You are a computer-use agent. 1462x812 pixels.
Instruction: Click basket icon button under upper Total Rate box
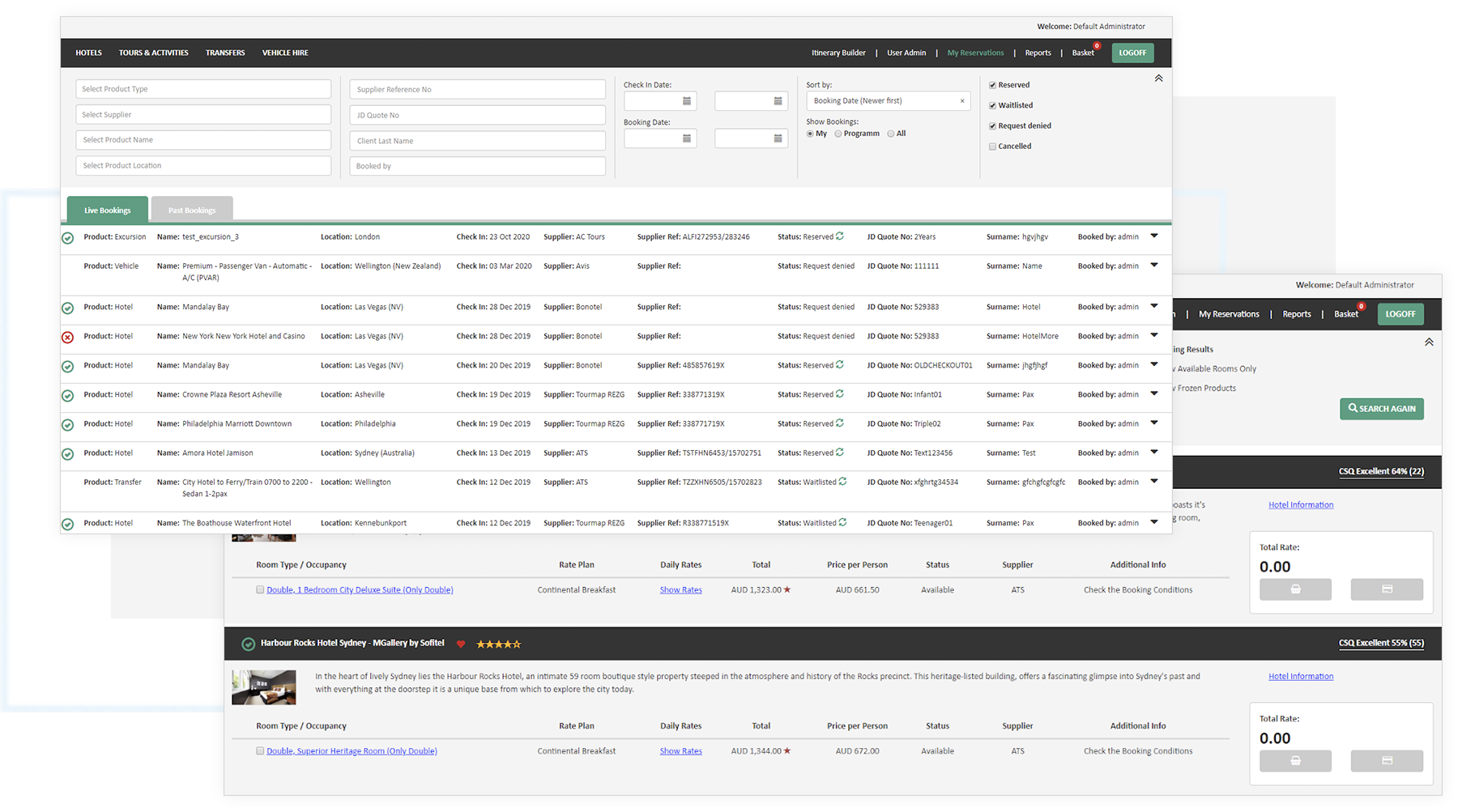pos(1295,589)
